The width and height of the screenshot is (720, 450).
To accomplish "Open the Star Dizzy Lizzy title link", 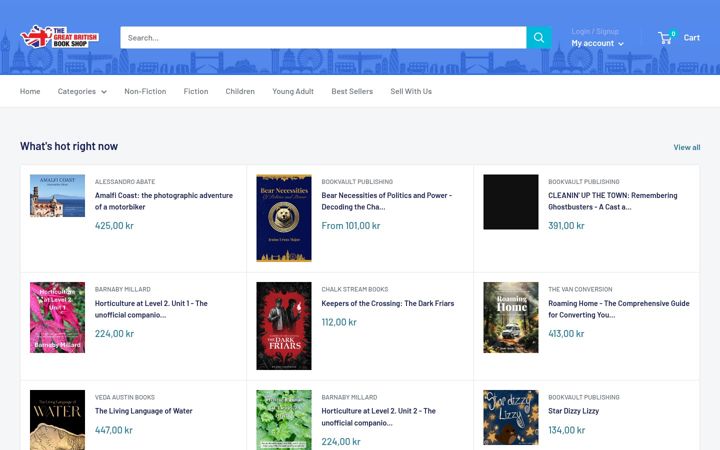I will pos(574,411).
